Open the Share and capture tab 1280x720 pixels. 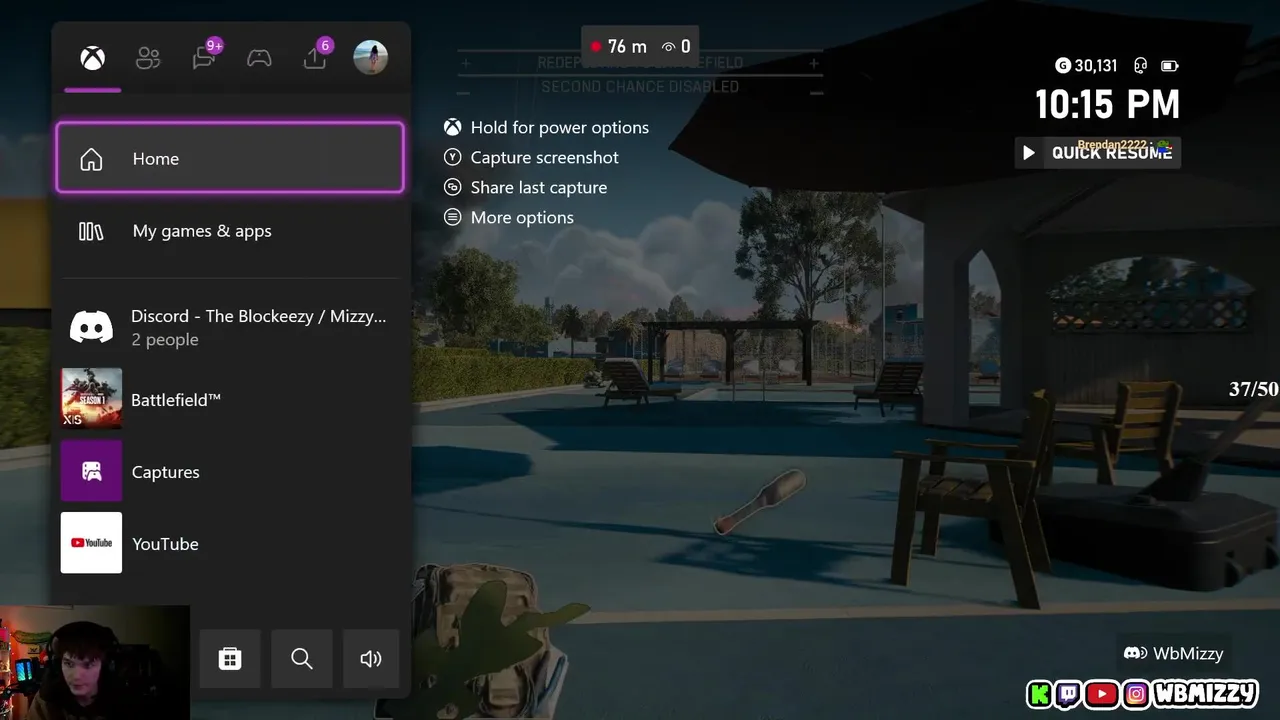tap(316, 56)
